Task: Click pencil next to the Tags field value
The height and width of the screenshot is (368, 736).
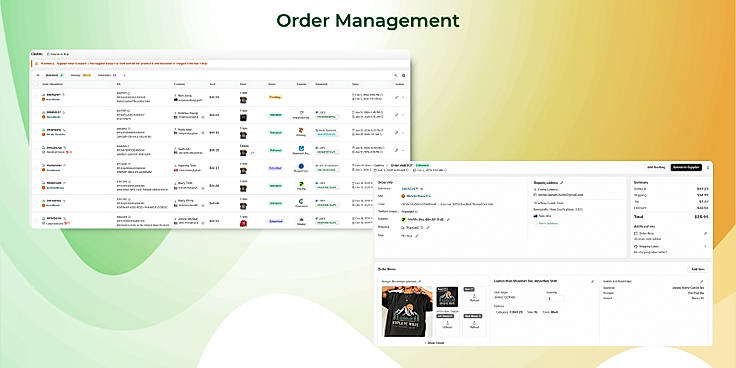Action: 416,236
